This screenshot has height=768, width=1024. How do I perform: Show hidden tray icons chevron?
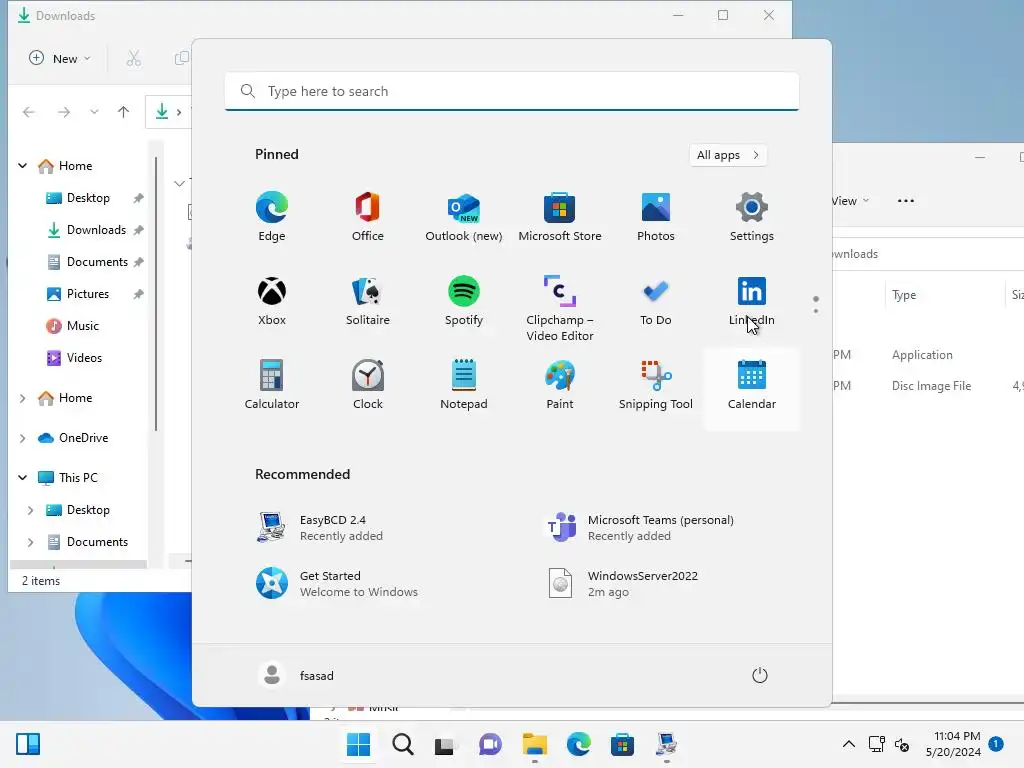(x=848, y=744)
